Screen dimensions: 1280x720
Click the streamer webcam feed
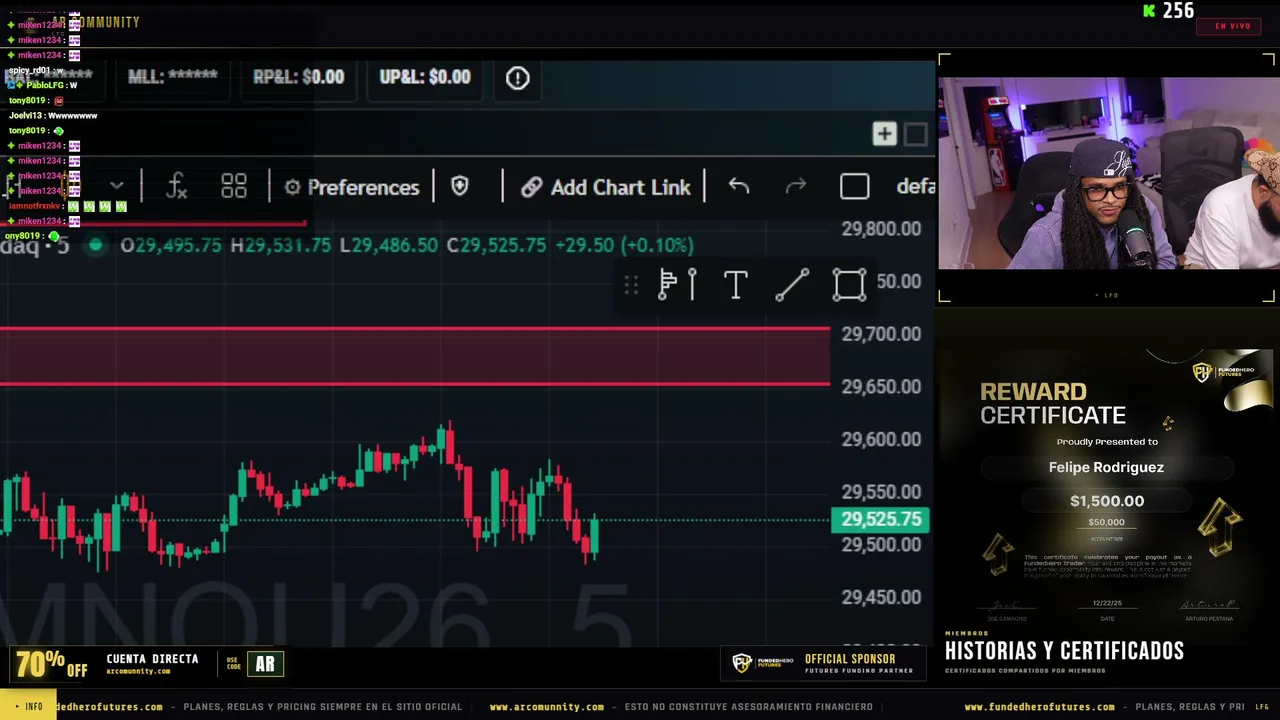pyautogui.click(x=1108, y=173)
